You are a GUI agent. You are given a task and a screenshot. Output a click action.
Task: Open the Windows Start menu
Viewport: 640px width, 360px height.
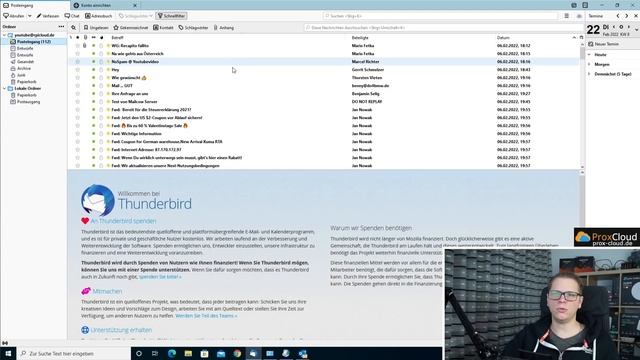coord(8,353)
